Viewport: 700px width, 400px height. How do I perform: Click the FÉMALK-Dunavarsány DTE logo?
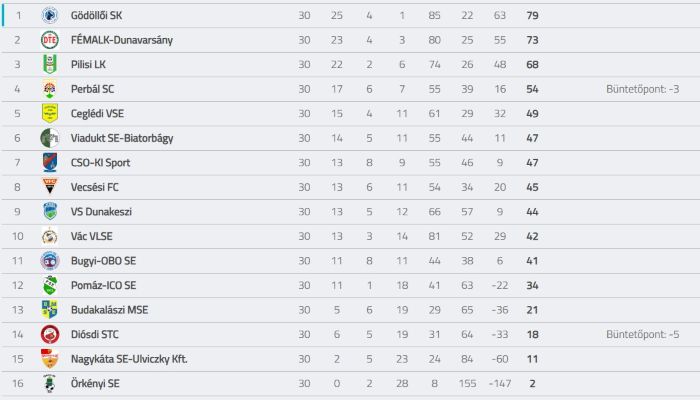(50, 40)
